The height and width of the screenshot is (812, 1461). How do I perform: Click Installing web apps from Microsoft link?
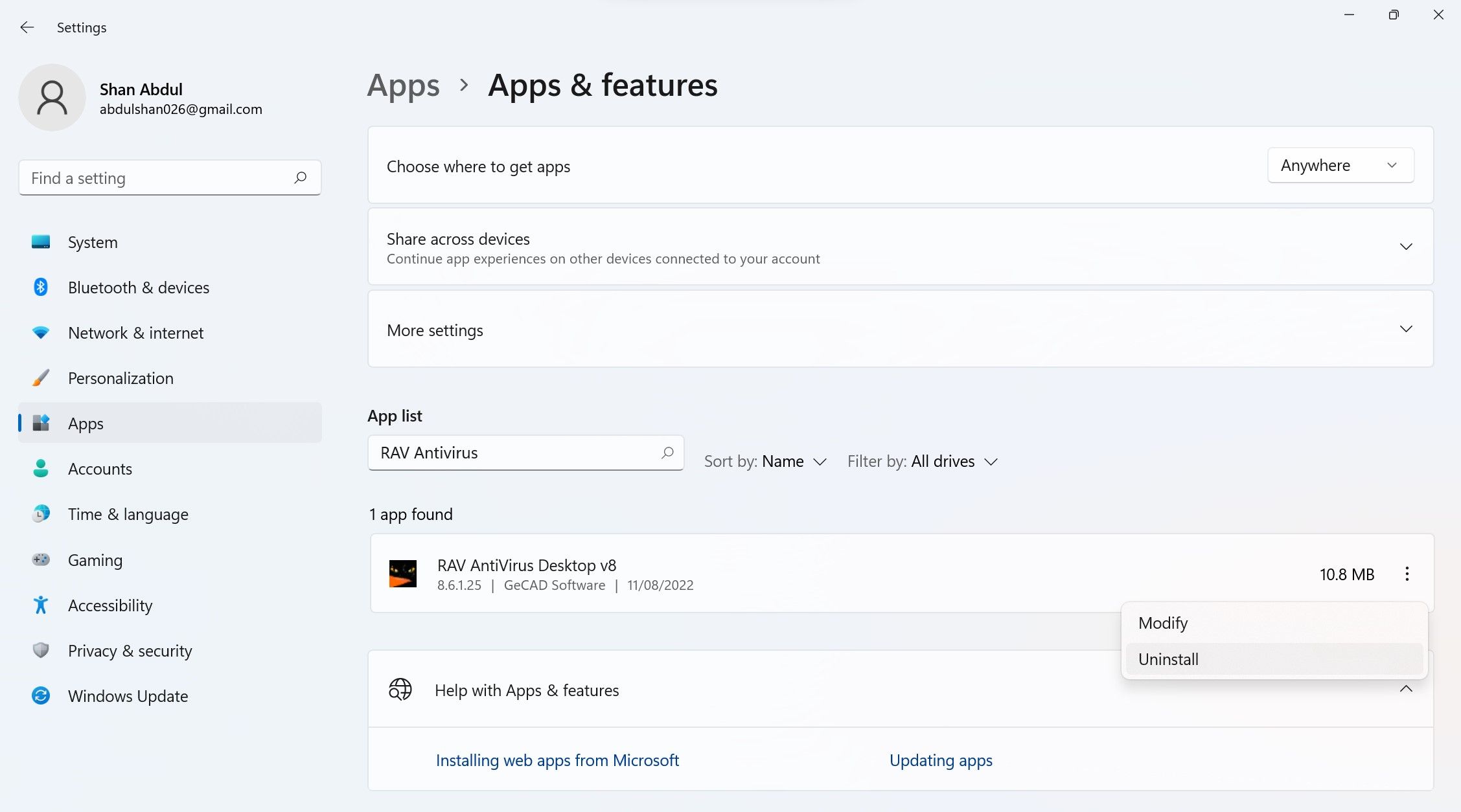click(556, 759)
